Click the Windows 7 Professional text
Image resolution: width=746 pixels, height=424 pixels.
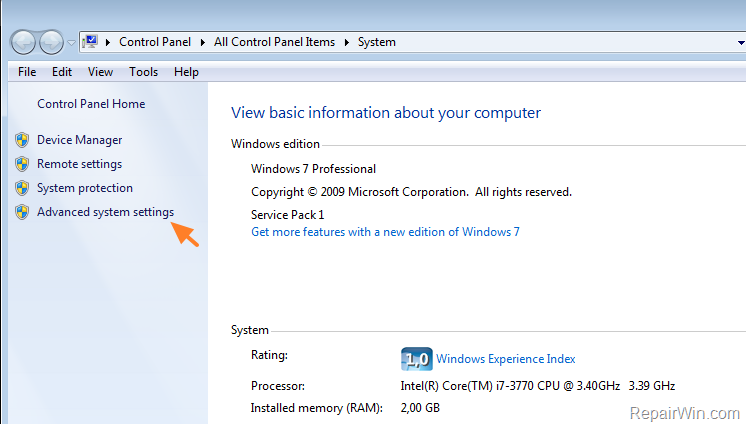pos(314,169)
